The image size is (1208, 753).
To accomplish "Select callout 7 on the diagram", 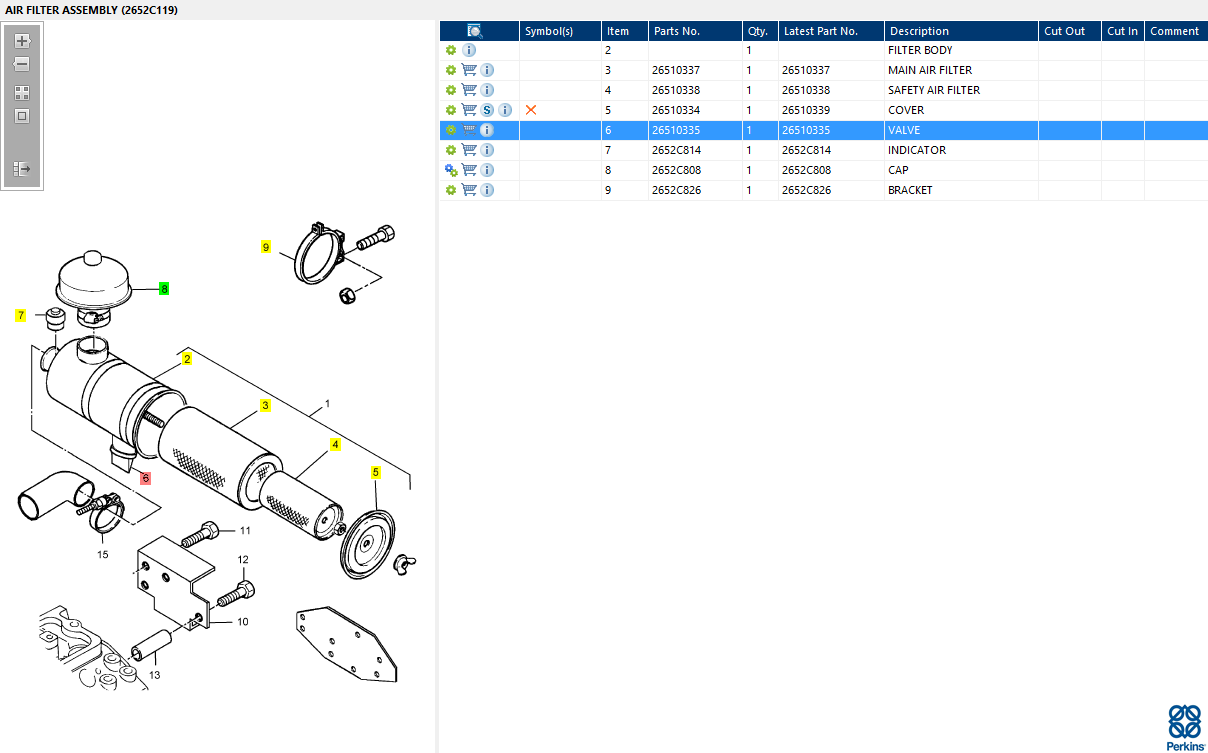I will click(x=21, y=316).
